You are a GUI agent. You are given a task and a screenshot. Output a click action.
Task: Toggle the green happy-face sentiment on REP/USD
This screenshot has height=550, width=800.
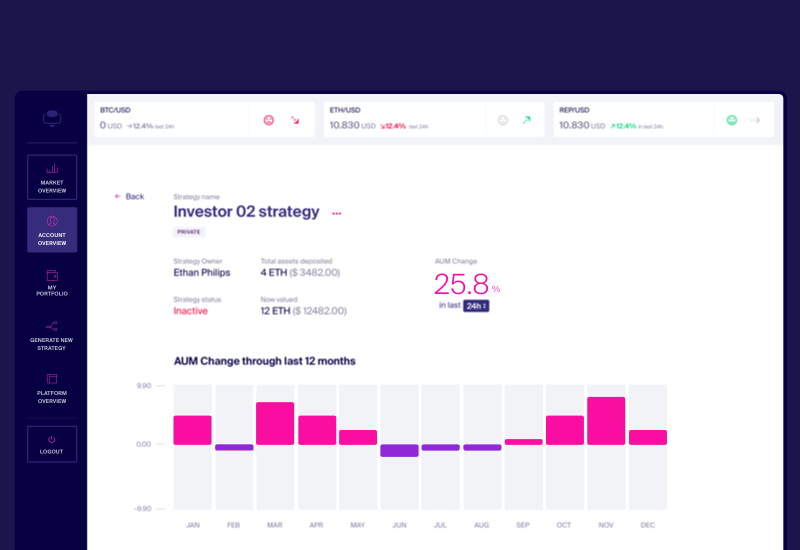click(732, 120)
